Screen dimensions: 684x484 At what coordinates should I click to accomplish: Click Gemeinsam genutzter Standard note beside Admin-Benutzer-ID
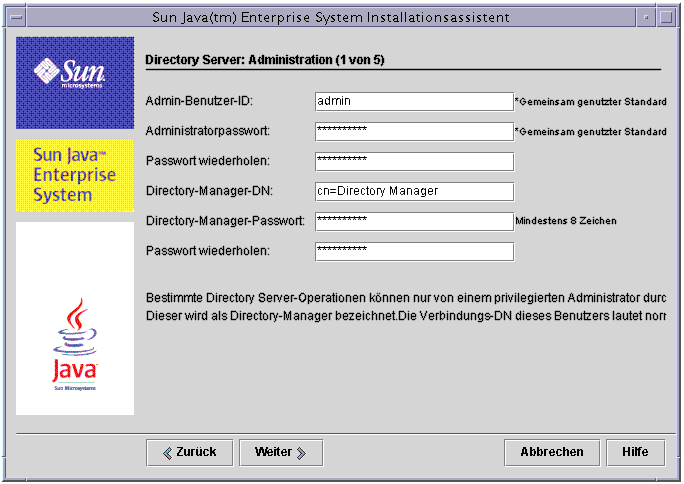[591, 102]
